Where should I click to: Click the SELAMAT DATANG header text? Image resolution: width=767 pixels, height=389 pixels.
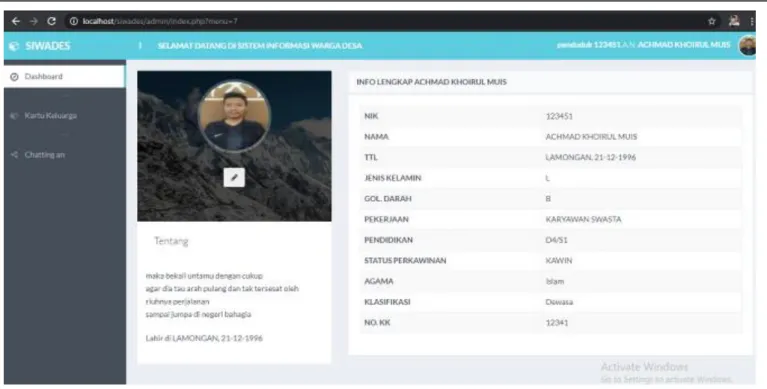[260, 46]
